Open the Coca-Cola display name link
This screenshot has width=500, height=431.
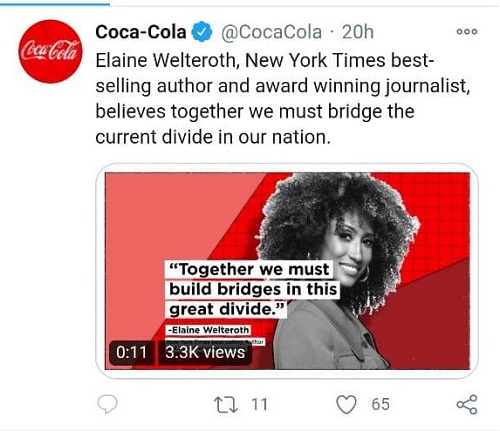click(141, 32)
